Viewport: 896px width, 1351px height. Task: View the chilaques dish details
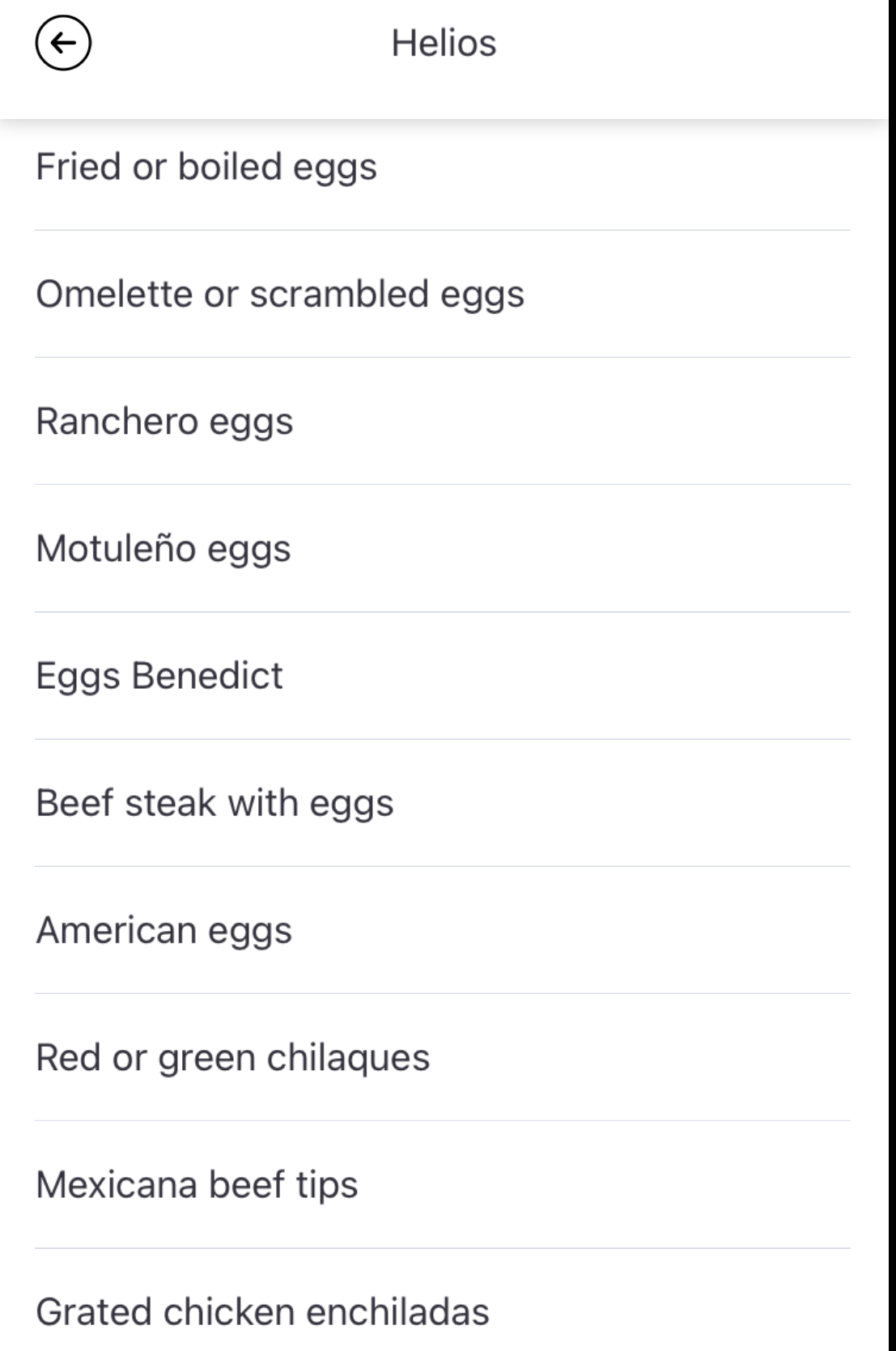[x=233, y=1057]
